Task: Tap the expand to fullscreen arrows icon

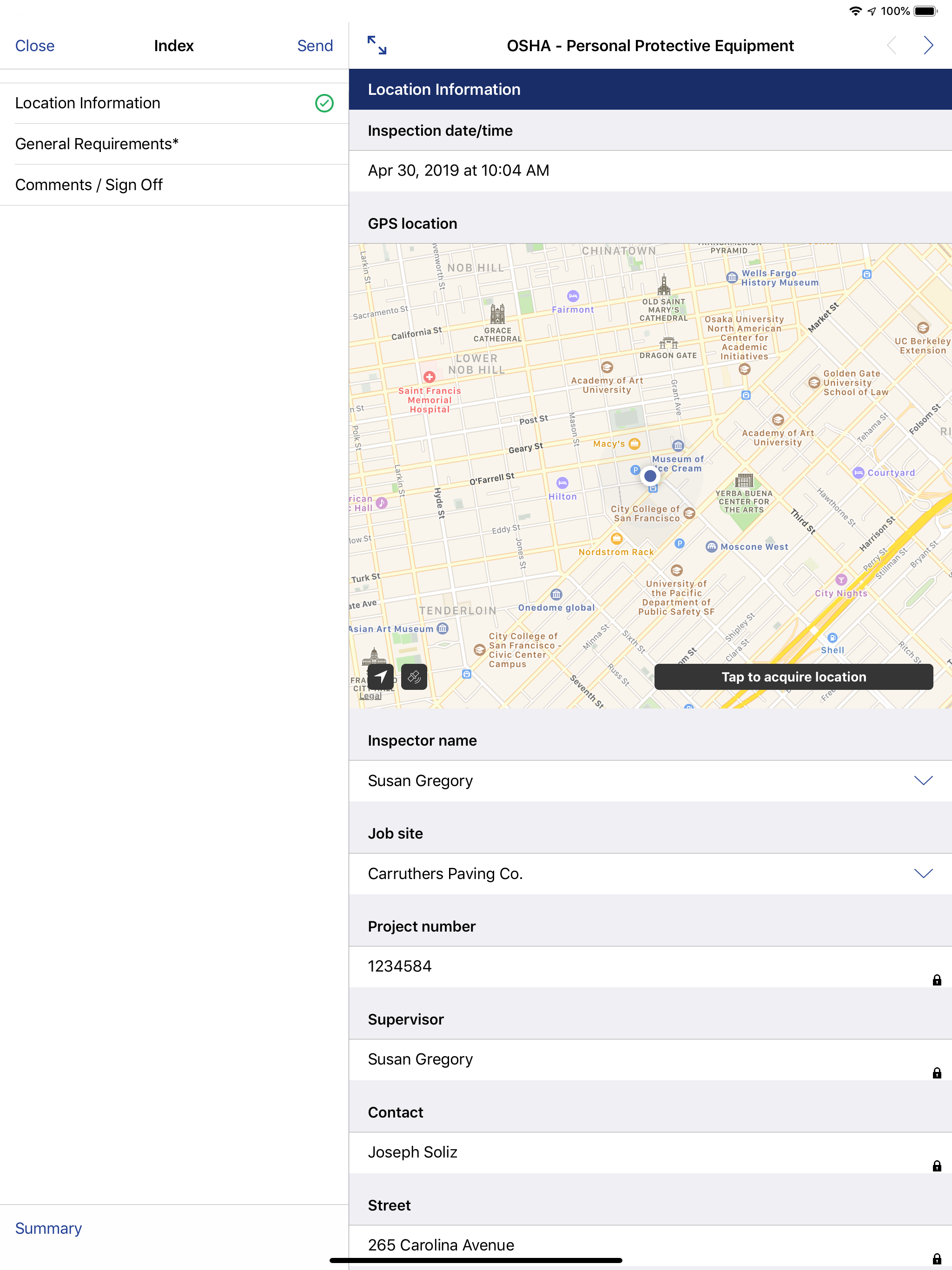Action: tap(377, 46)
